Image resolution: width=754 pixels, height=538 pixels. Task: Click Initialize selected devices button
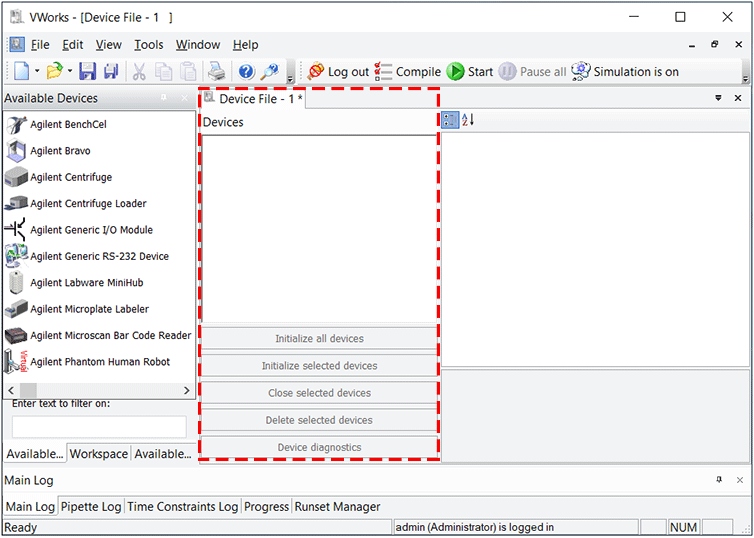(319, 366)
